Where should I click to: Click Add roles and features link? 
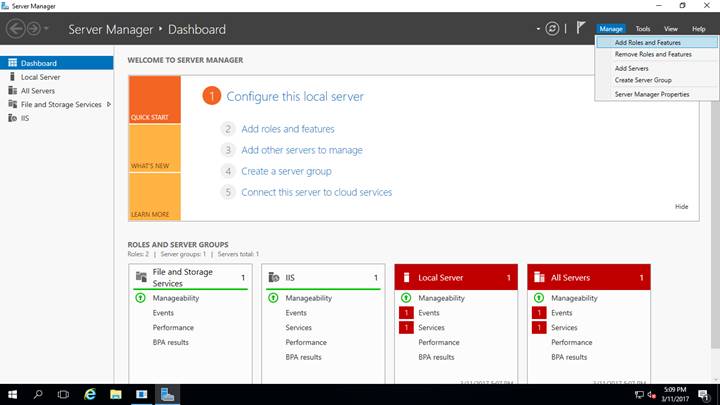pos(288,129)
